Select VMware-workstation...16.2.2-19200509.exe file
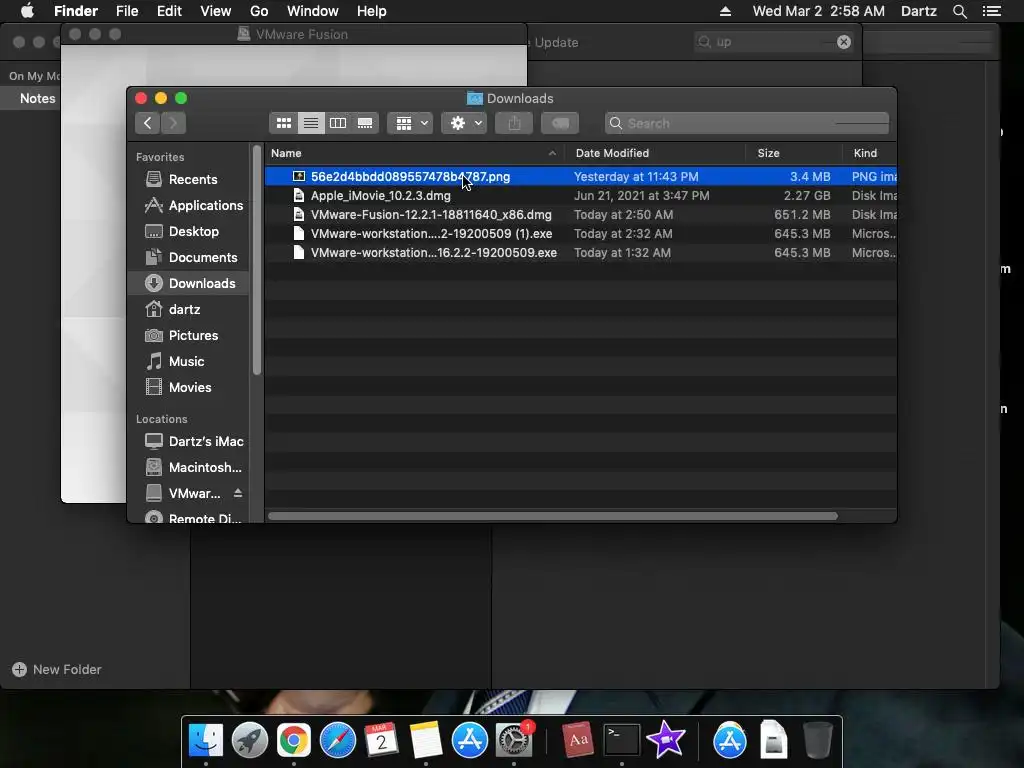 click(581, 252)
